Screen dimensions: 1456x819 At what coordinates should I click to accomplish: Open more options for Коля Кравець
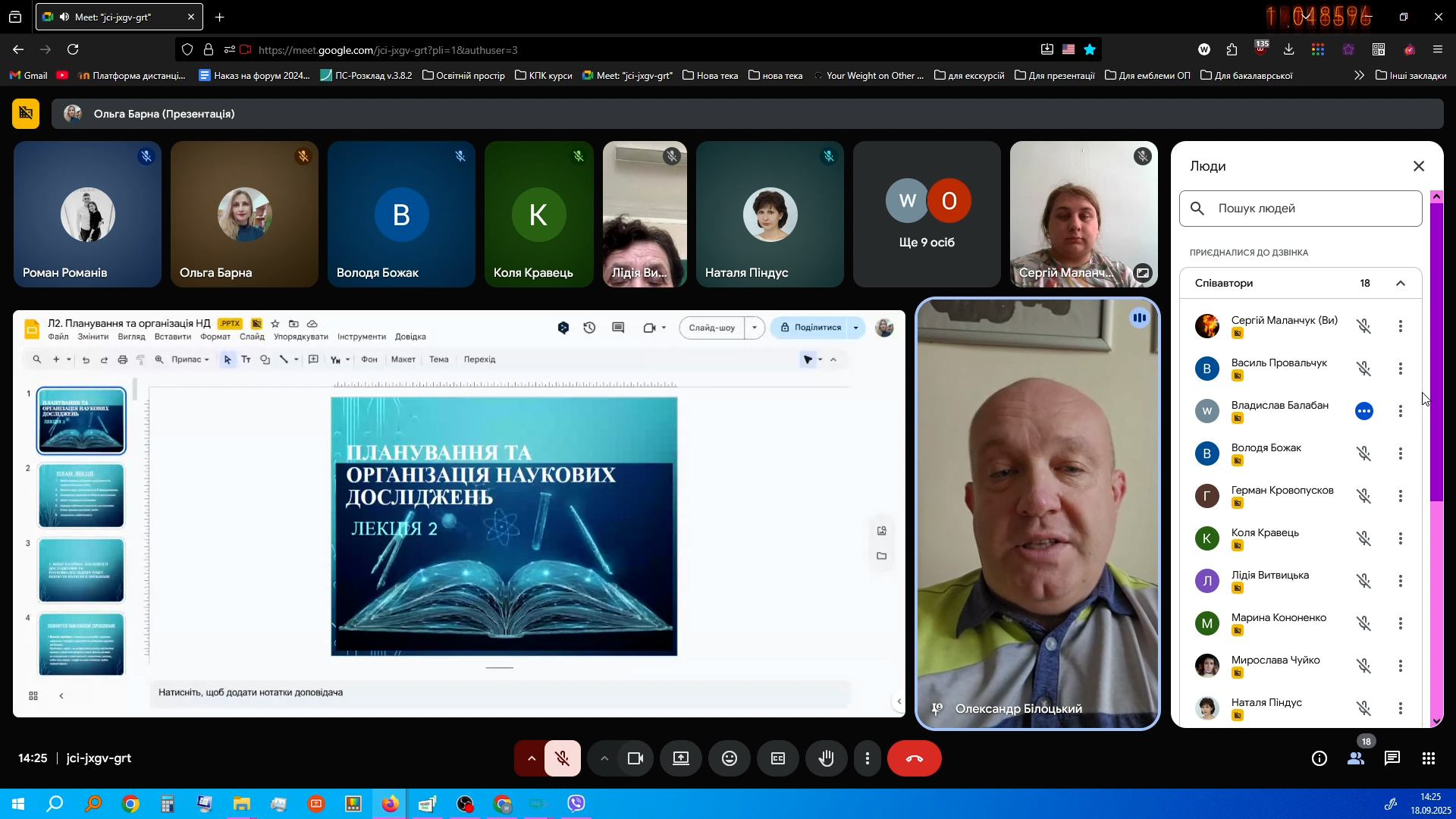[x=1401, y=538]
